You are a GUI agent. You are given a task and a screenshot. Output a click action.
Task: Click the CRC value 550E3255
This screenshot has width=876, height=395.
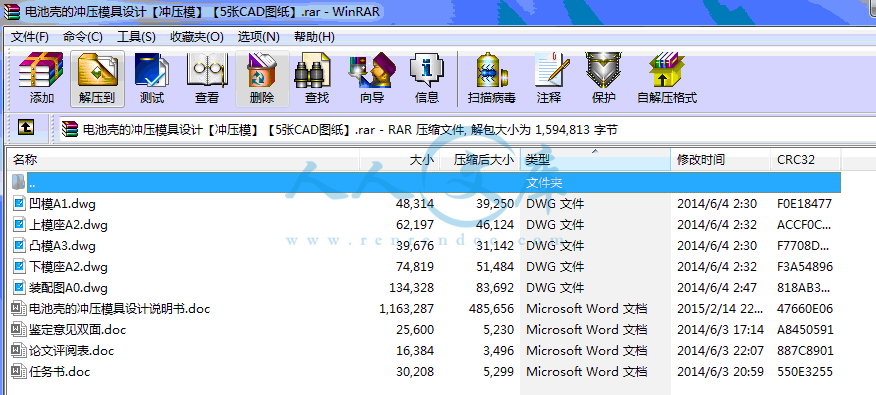click(804, 372)
